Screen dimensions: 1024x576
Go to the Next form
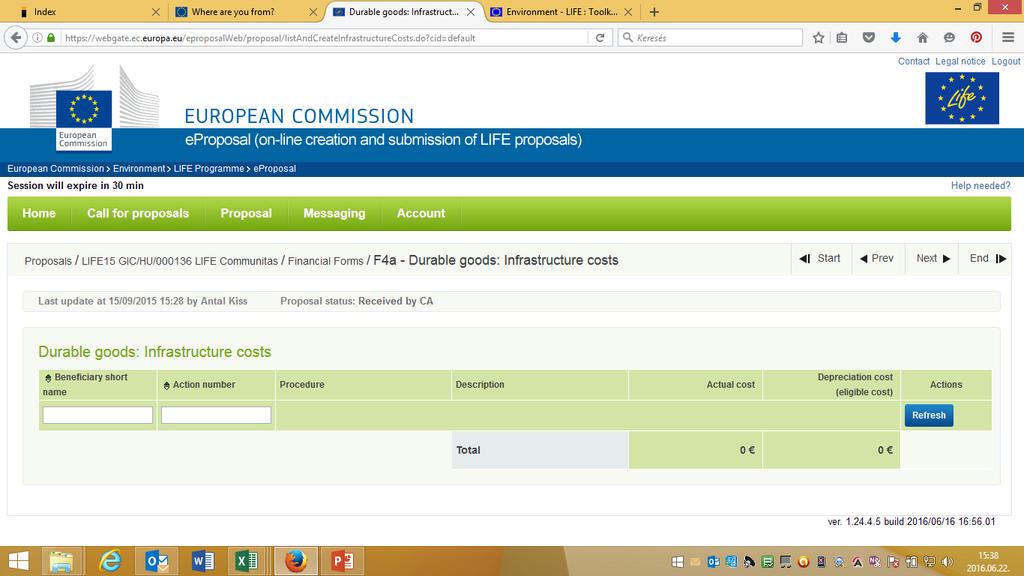tap(933, 259)
